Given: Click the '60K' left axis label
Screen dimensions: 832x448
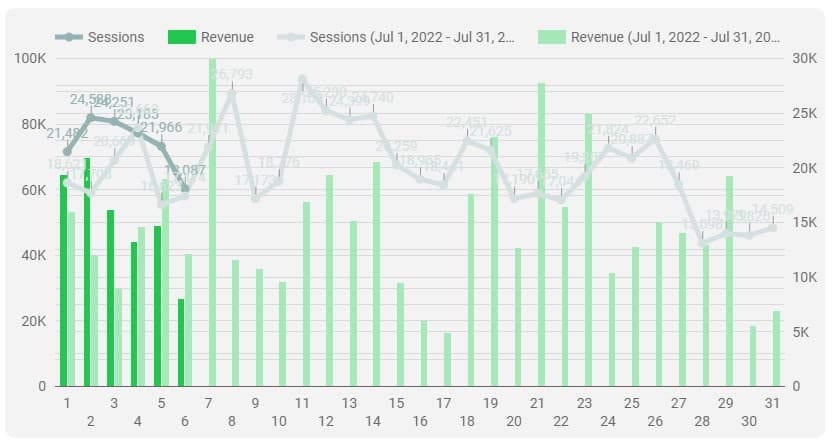Looking at the screenshot, I should (x=34, y=190).
